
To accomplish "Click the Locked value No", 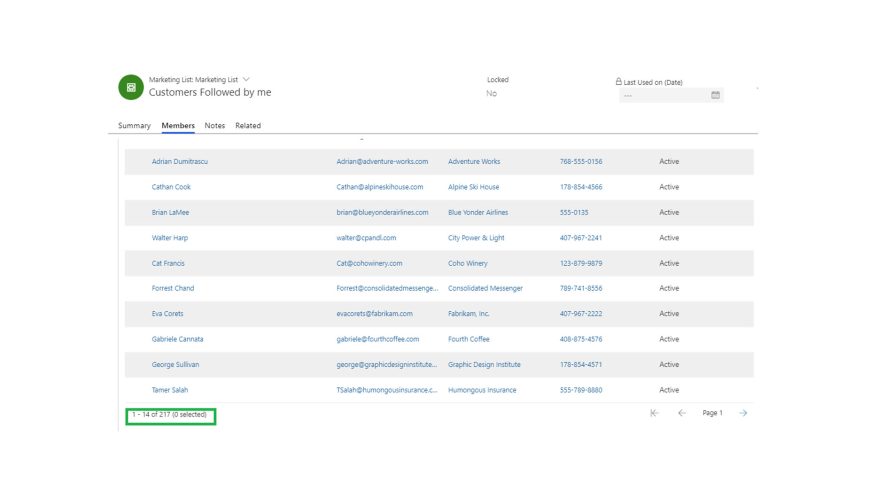I will (491, 94).
